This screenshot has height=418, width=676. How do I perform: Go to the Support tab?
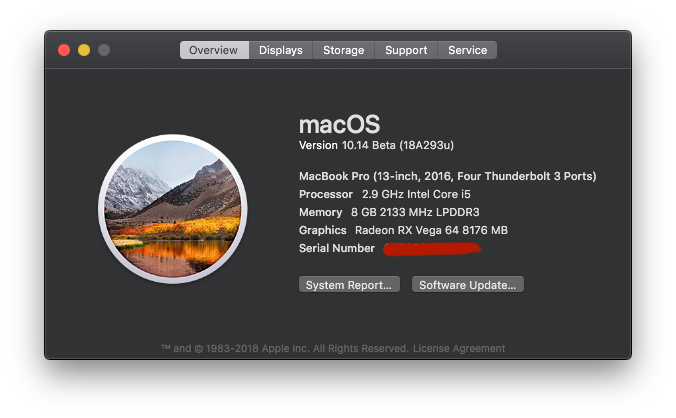pyautogui.click(x=406, y=50)
